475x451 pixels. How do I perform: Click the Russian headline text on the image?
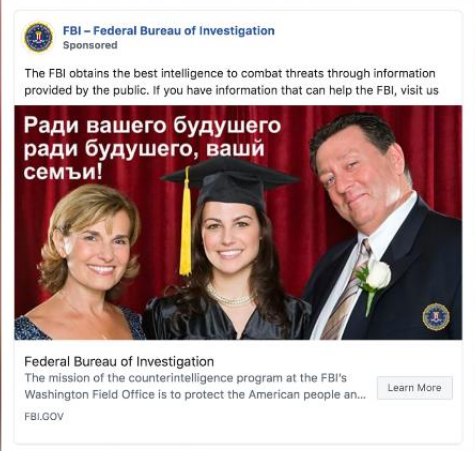(x=152, y=148)
